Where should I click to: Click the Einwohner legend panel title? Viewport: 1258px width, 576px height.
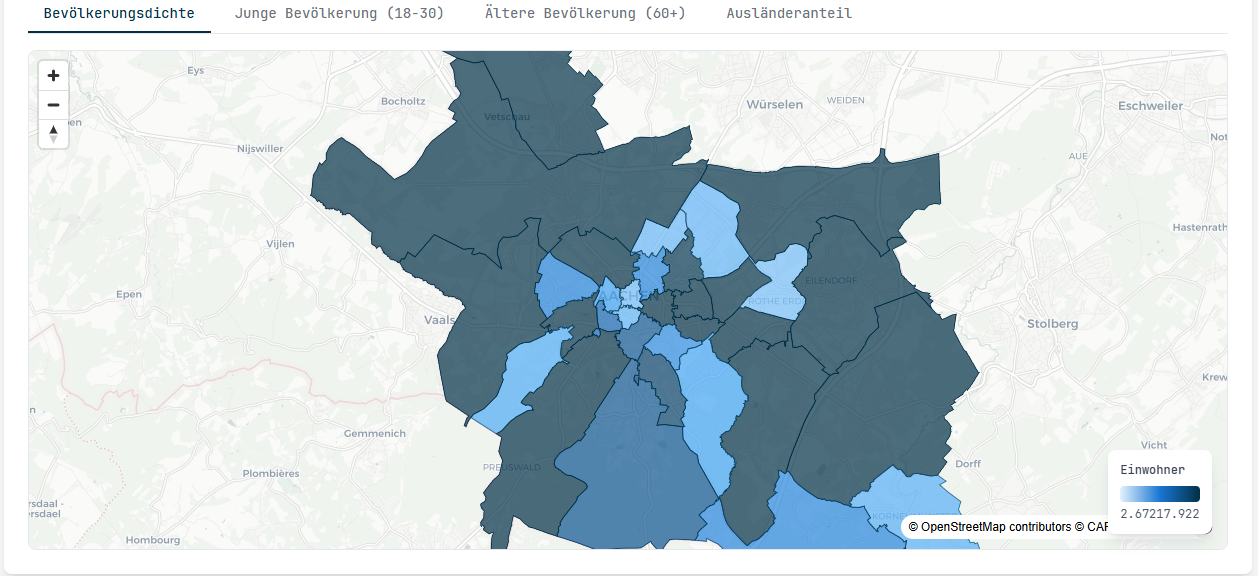pyautogui.click(x=1153, y=469)
